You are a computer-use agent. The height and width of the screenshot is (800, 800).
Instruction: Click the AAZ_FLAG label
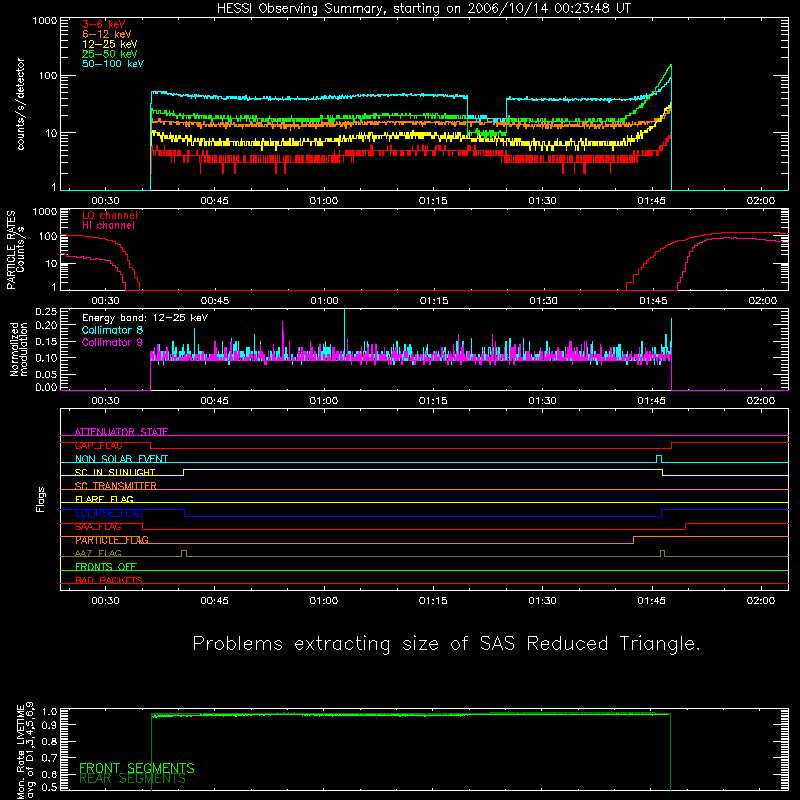98,553
